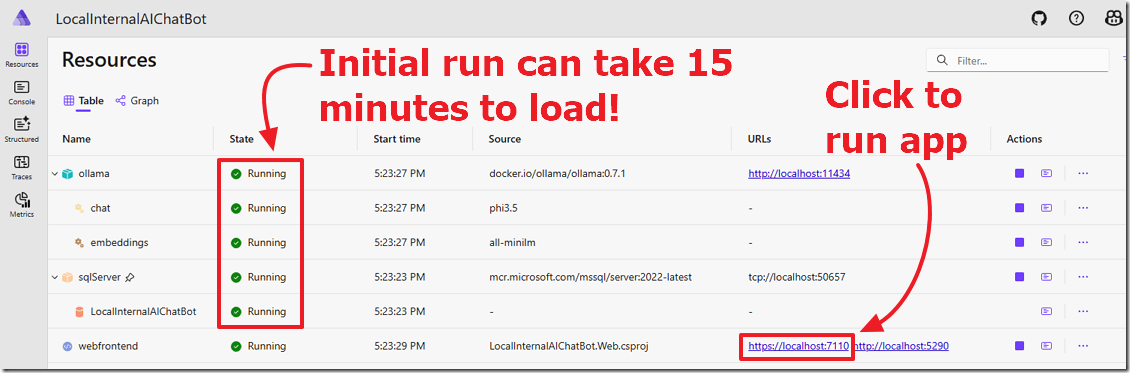View console logs for chat
Image resolution: width=1130 pixels, height=373 pixels.
click(1046, 208)
